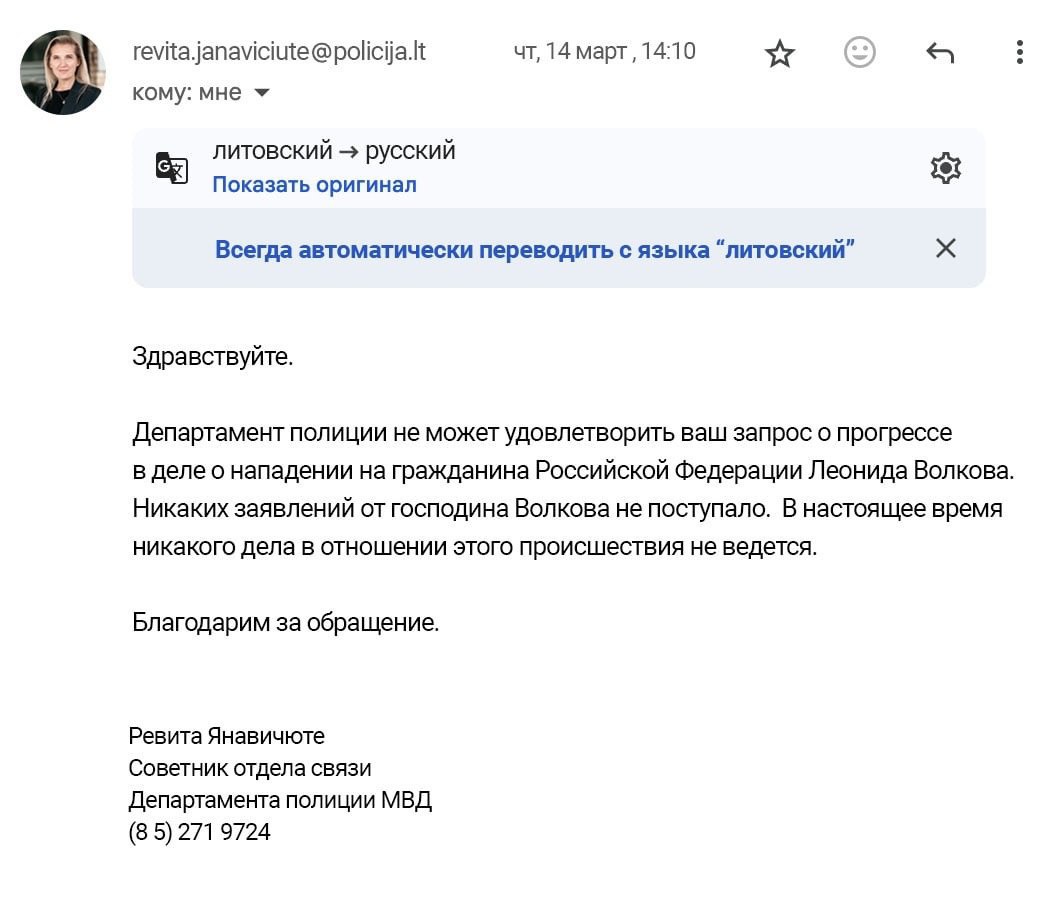This screenshot has height=915, width=1050.
Task: Reply to the email using the arrow icon
Action: click(939, 53)
